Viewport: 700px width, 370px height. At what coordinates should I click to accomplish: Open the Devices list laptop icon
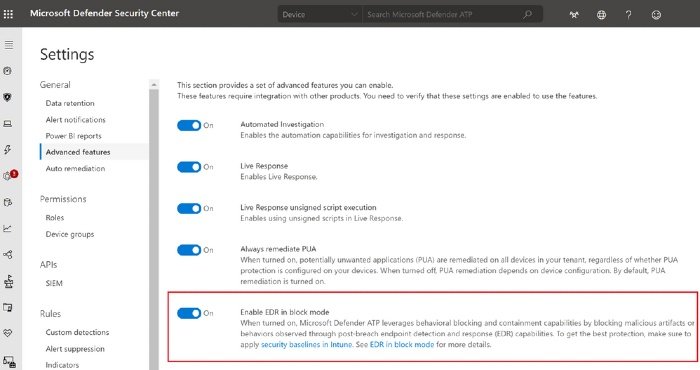coord(8,124)
